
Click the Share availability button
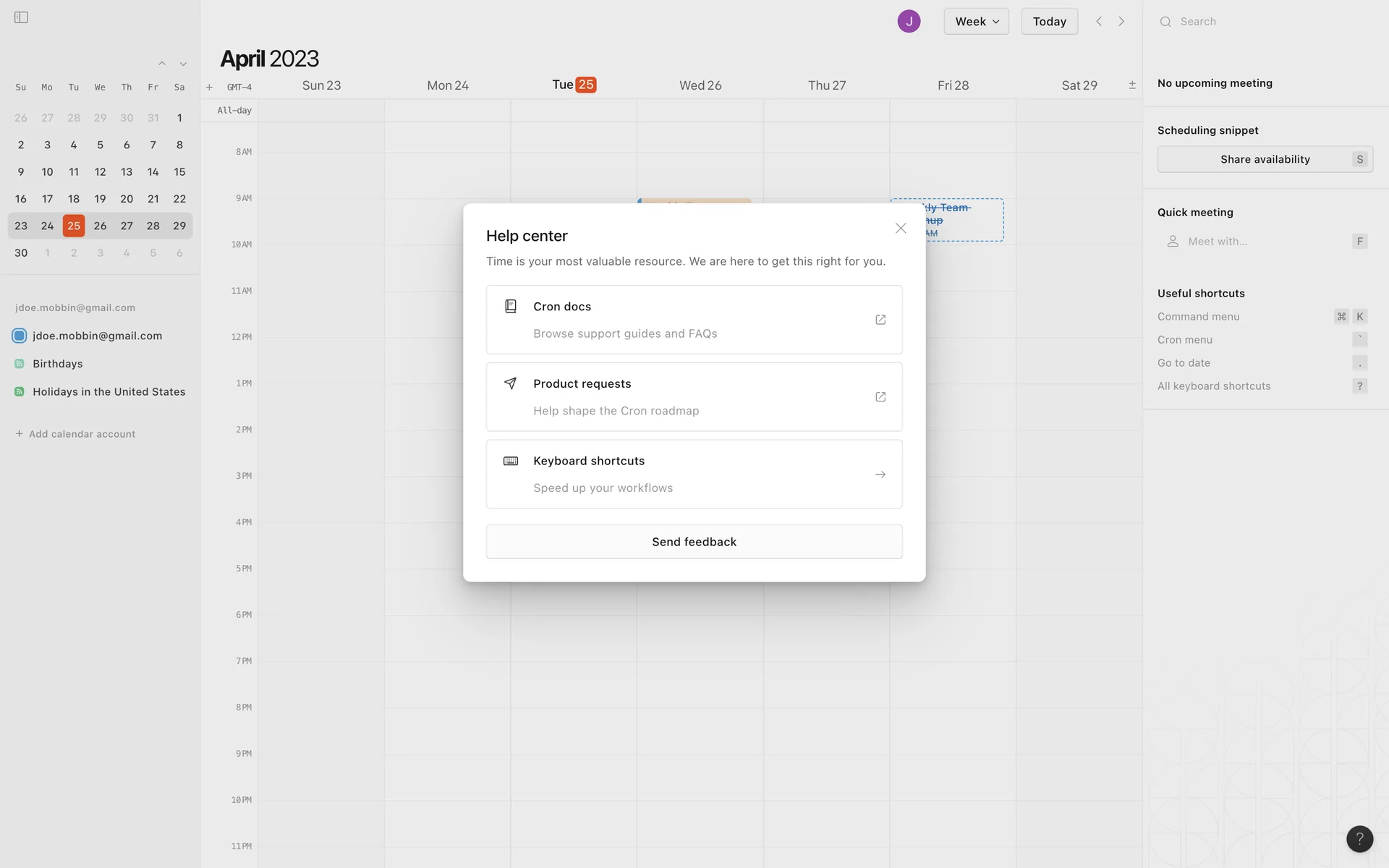(1265, 159)
